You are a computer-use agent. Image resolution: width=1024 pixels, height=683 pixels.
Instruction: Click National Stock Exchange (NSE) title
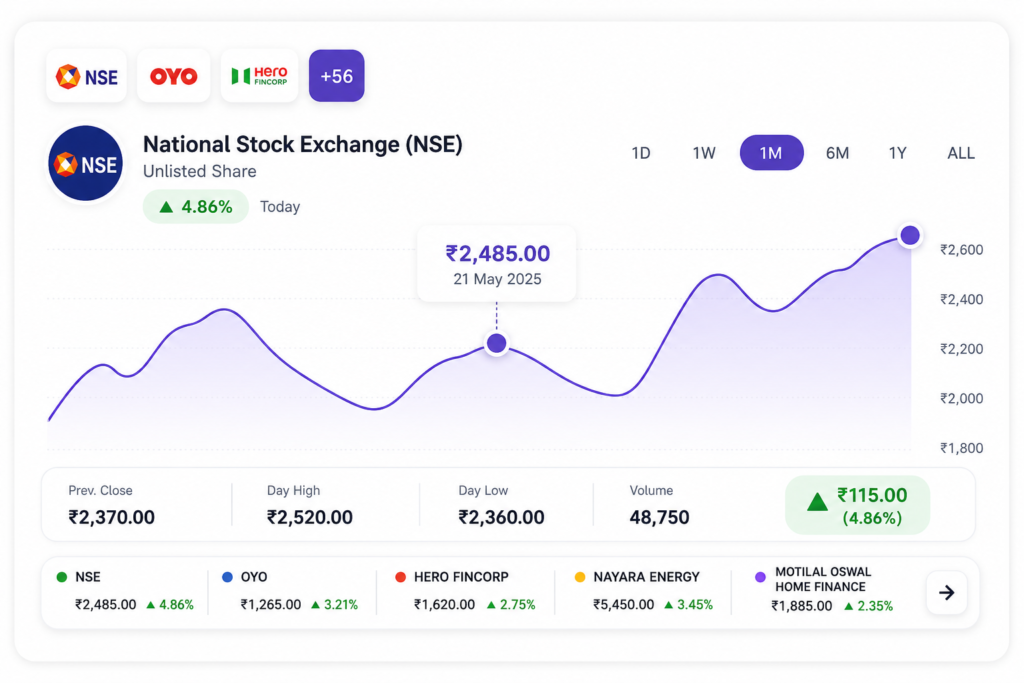tap(302, 144)
